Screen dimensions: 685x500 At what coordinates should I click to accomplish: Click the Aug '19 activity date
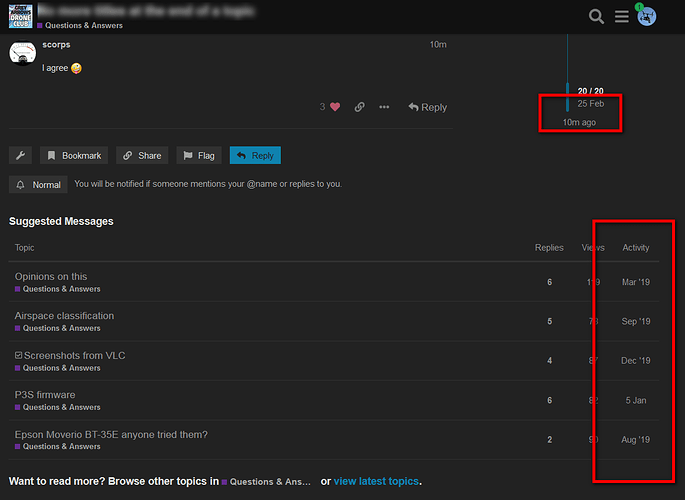[x=636, y=440]
